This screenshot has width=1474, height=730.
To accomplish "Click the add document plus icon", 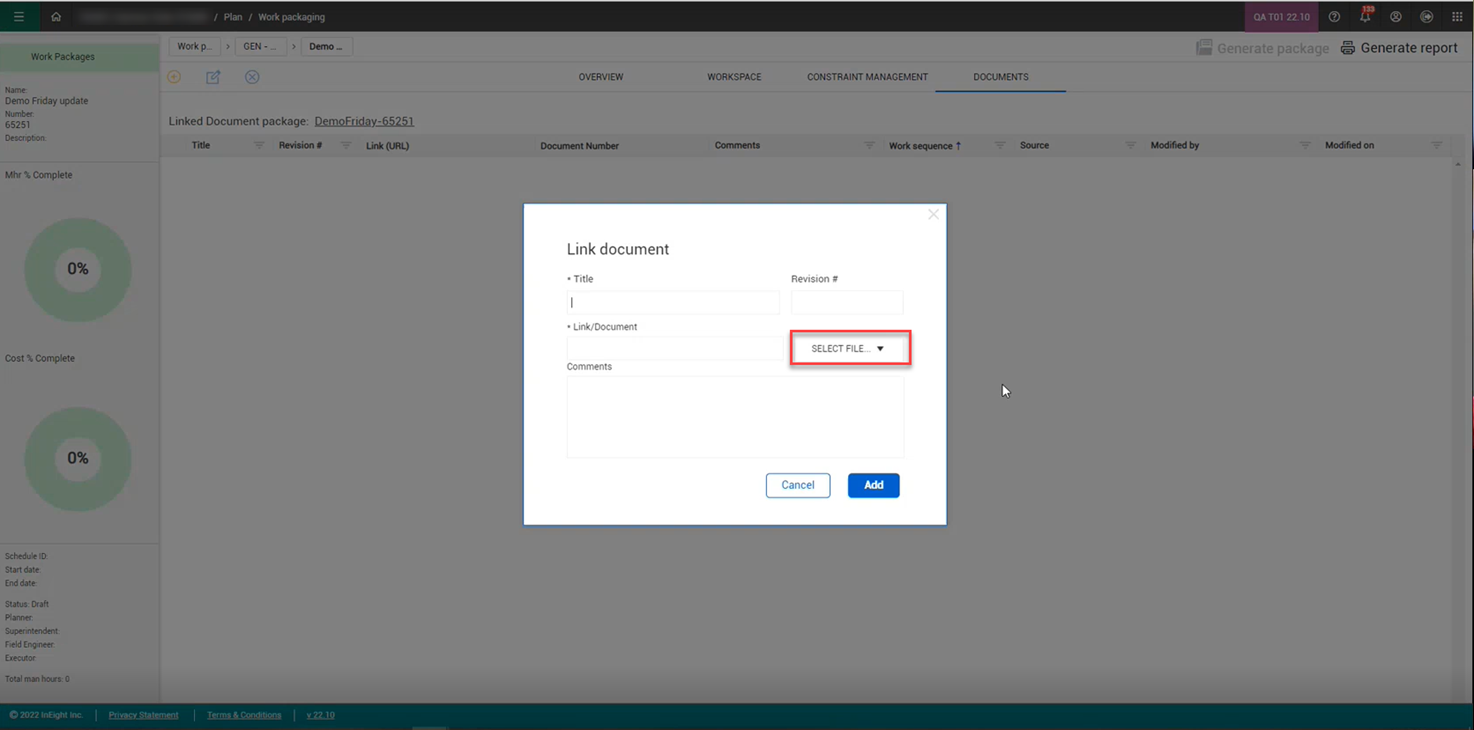I will (x=174, y=77).
